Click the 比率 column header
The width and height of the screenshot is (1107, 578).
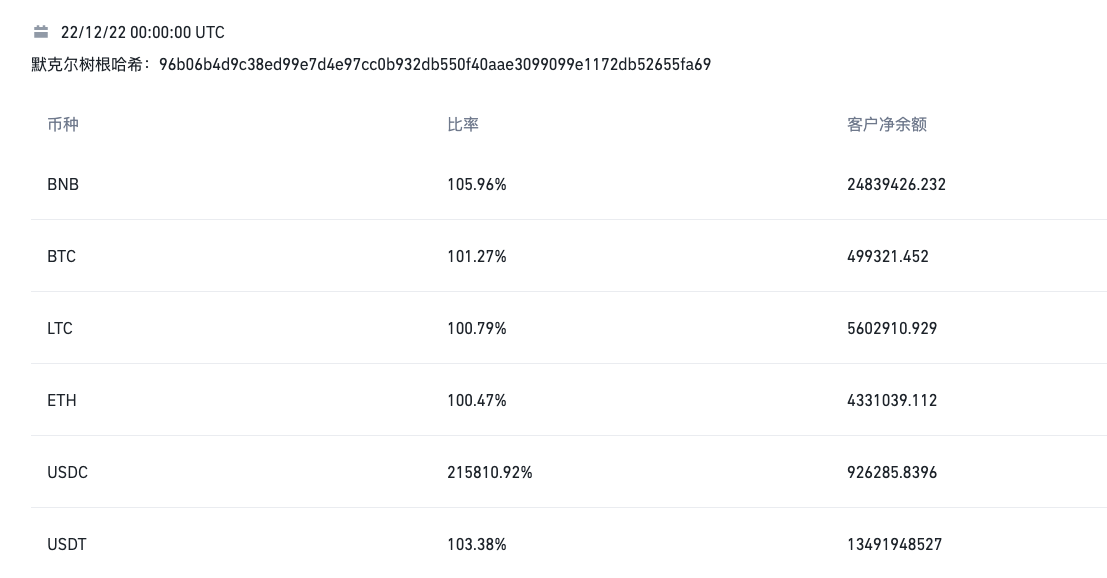point(463,125)
